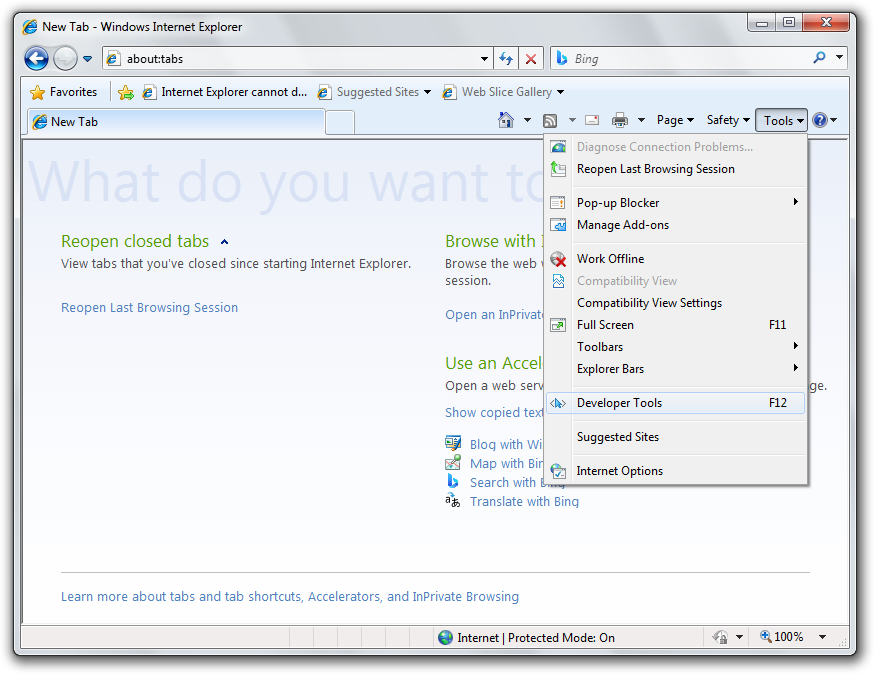Click the Pop-up Blocker menu icon
The height and width of the screenshot is (676, 876).
pos(558,203)
